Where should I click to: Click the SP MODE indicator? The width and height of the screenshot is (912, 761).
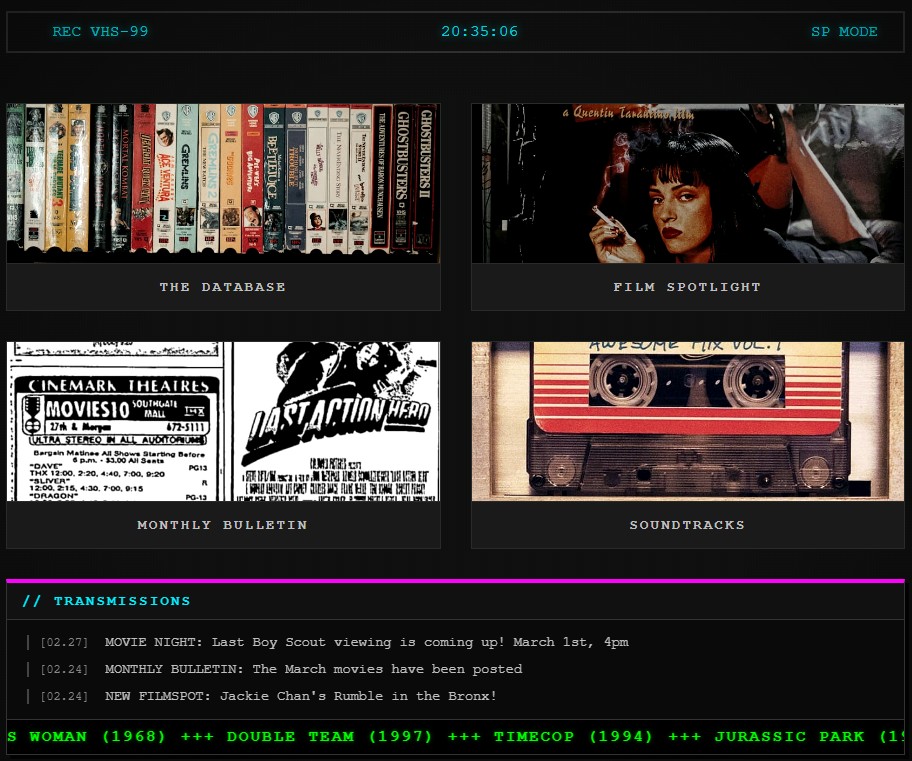pos(844,31)
